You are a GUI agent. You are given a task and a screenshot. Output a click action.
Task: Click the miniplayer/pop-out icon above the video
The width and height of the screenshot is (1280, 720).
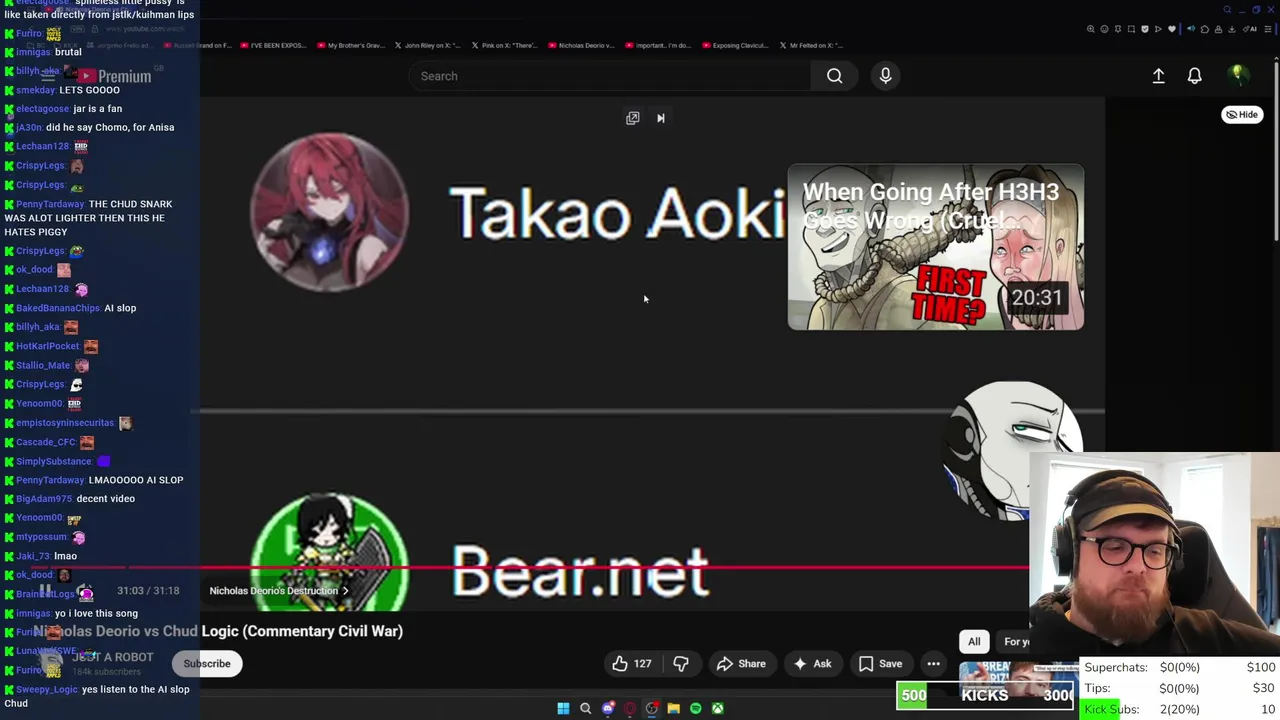633,118
